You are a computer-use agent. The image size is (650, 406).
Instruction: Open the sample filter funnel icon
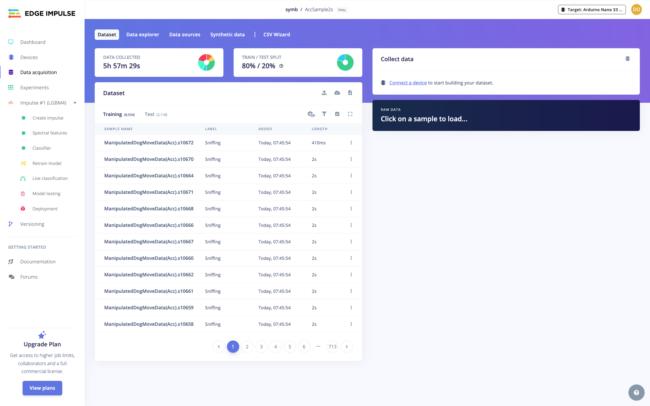click(324, 114)
